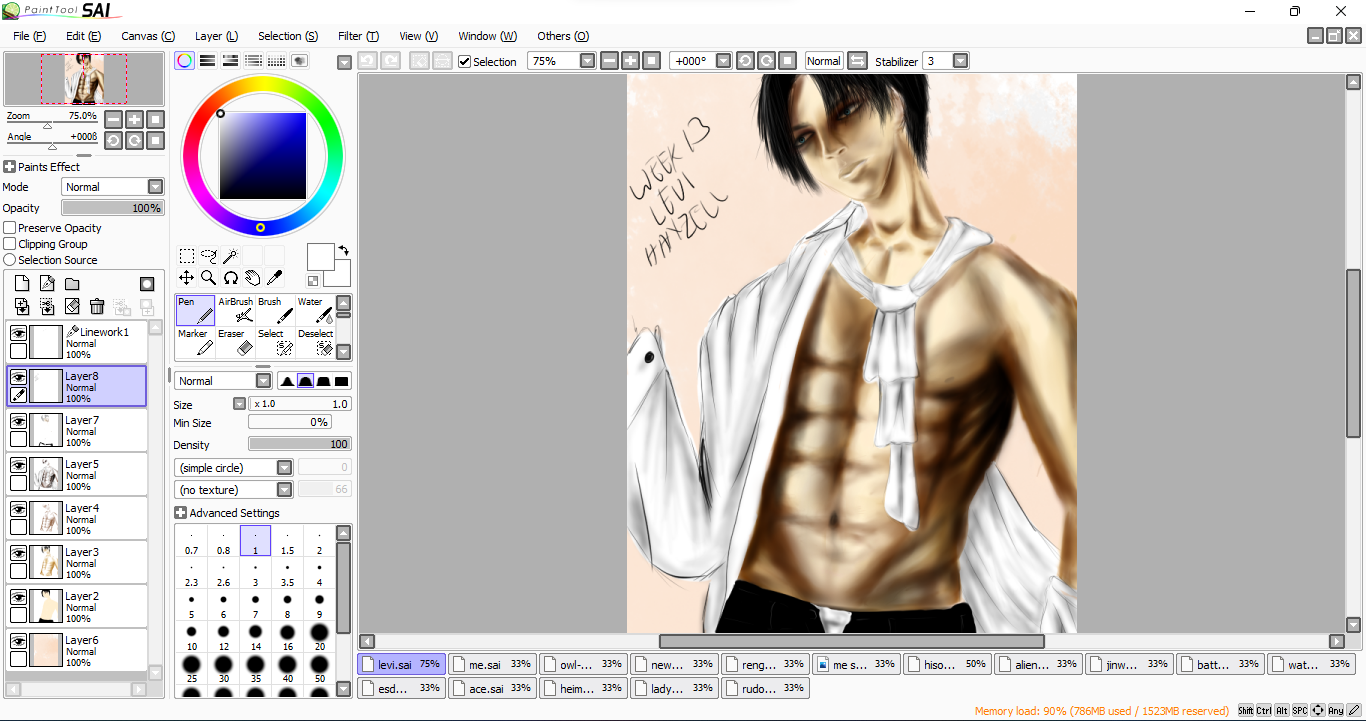
Task: Hide Layer7 using its eye icon
Action: pos(18,421)
